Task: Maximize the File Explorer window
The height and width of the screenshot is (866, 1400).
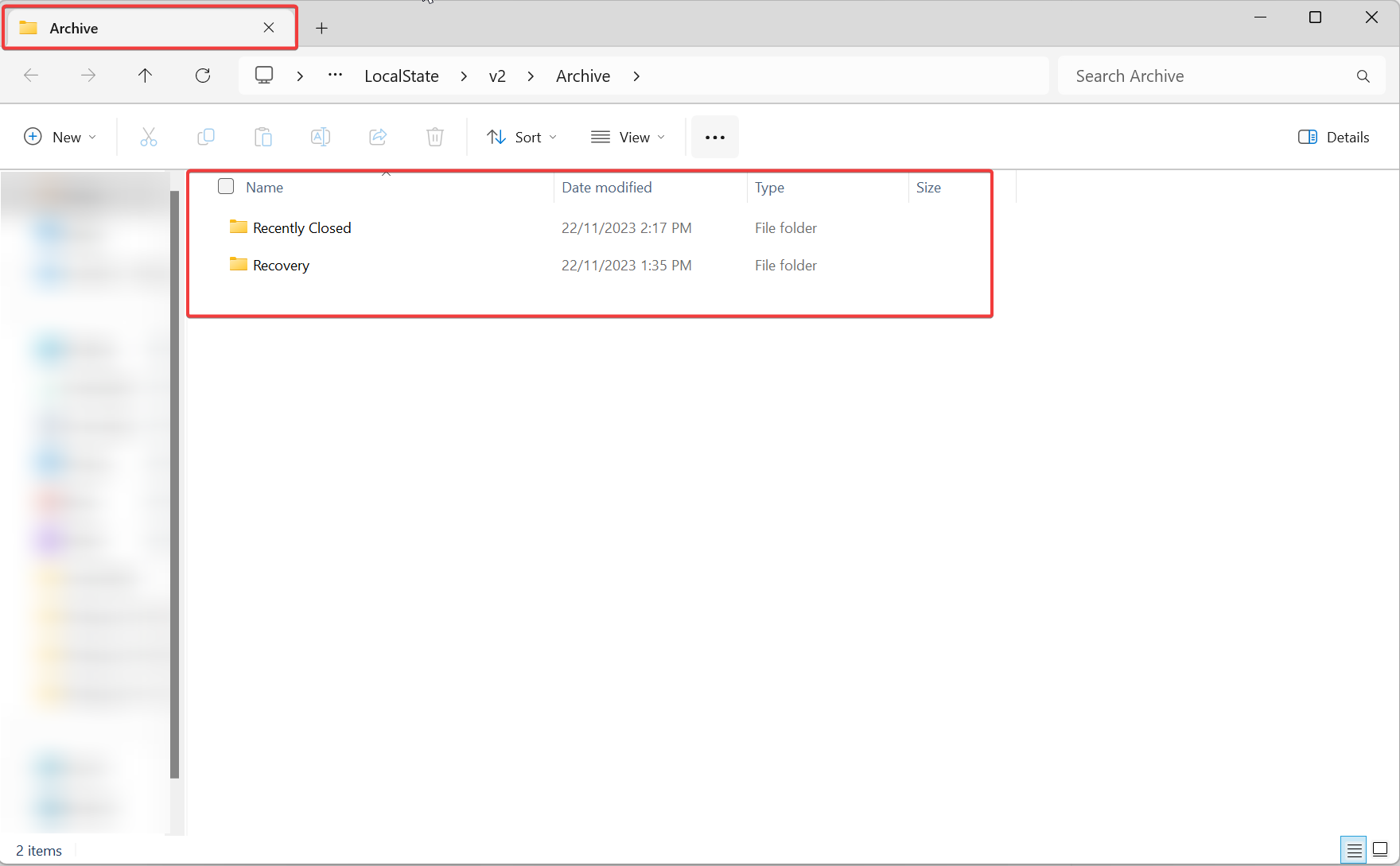Action: pos(1316,17)
